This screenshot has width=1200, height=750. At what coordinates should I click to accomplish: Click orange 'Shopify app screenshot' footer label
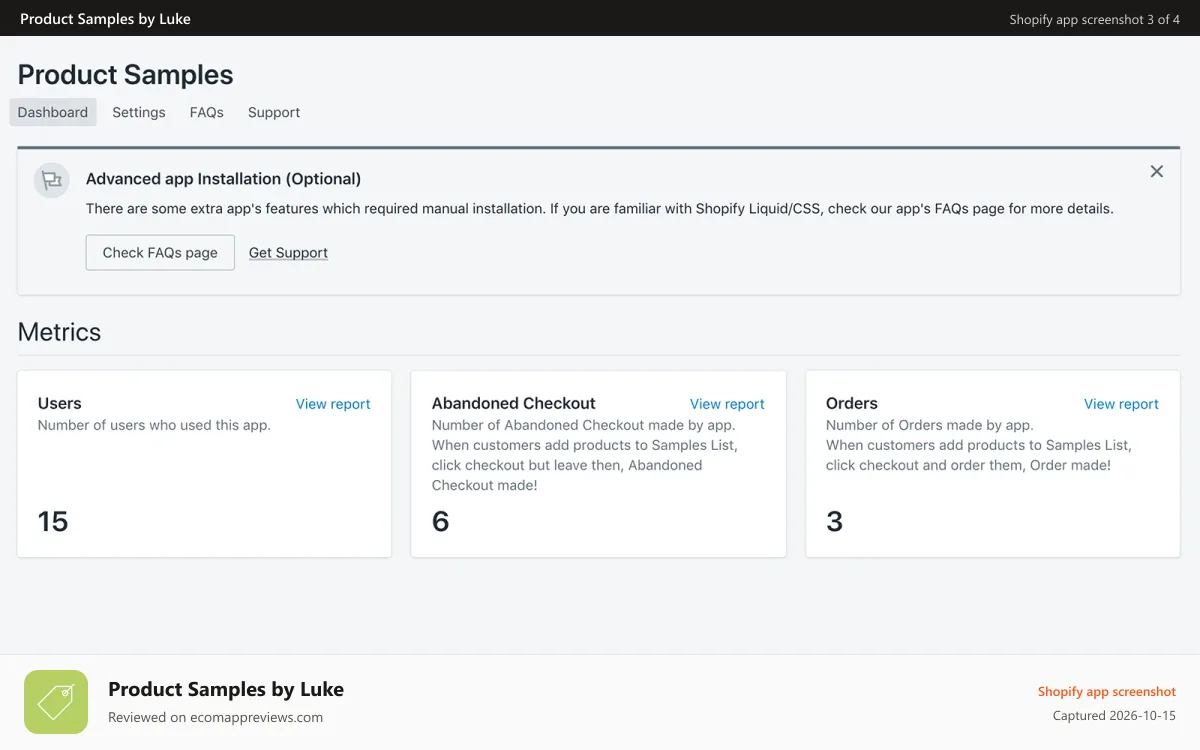click(1107, 692)
